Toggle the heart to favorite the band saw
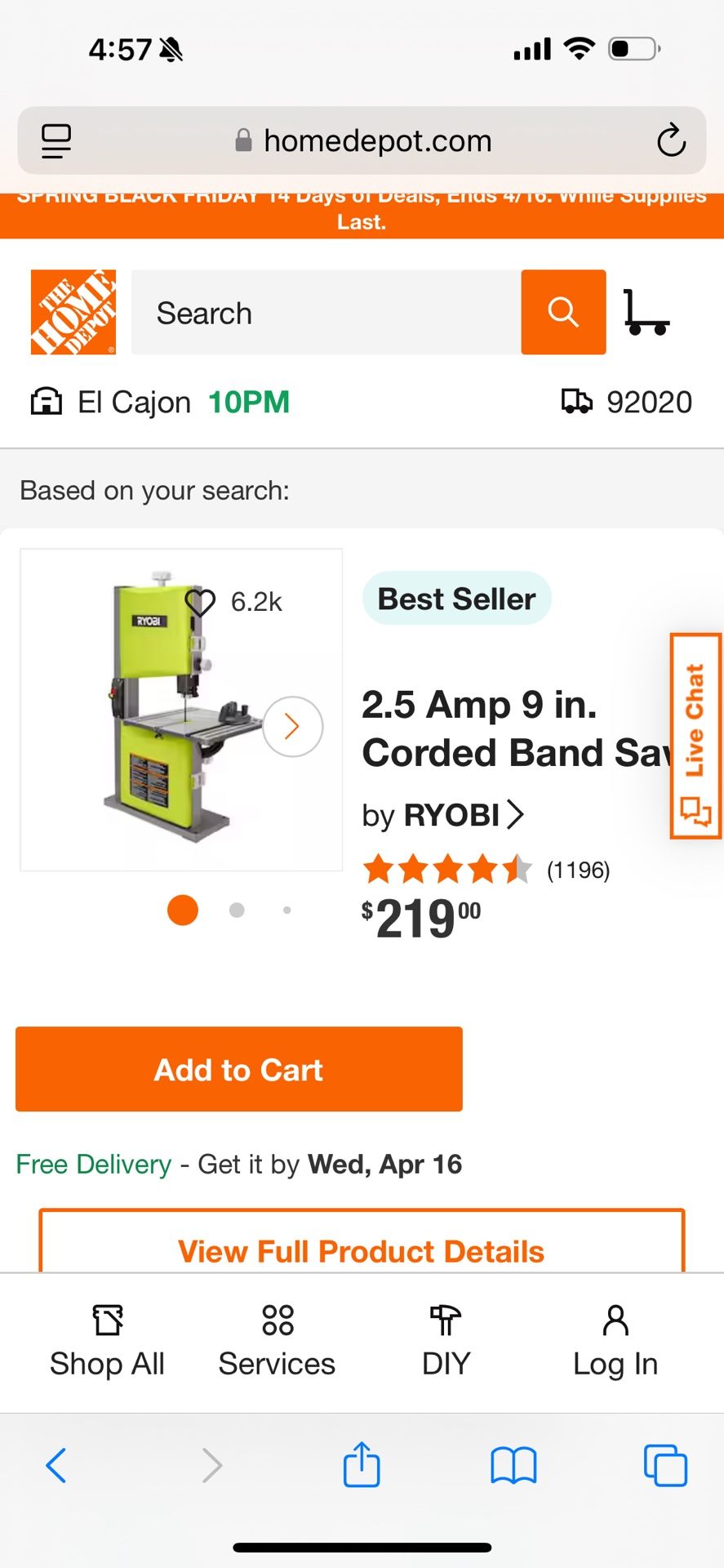 pos(198,602)
